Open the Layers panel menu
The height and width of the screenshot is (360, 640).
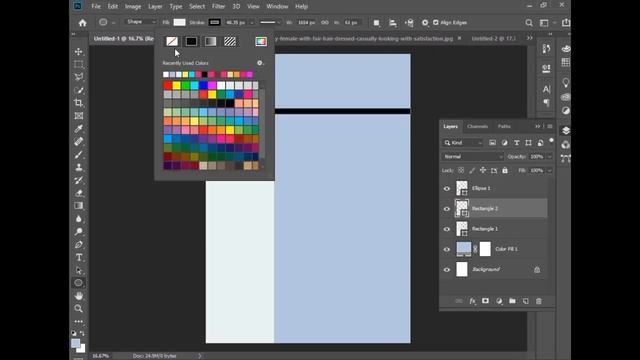(x=550, y=127)
